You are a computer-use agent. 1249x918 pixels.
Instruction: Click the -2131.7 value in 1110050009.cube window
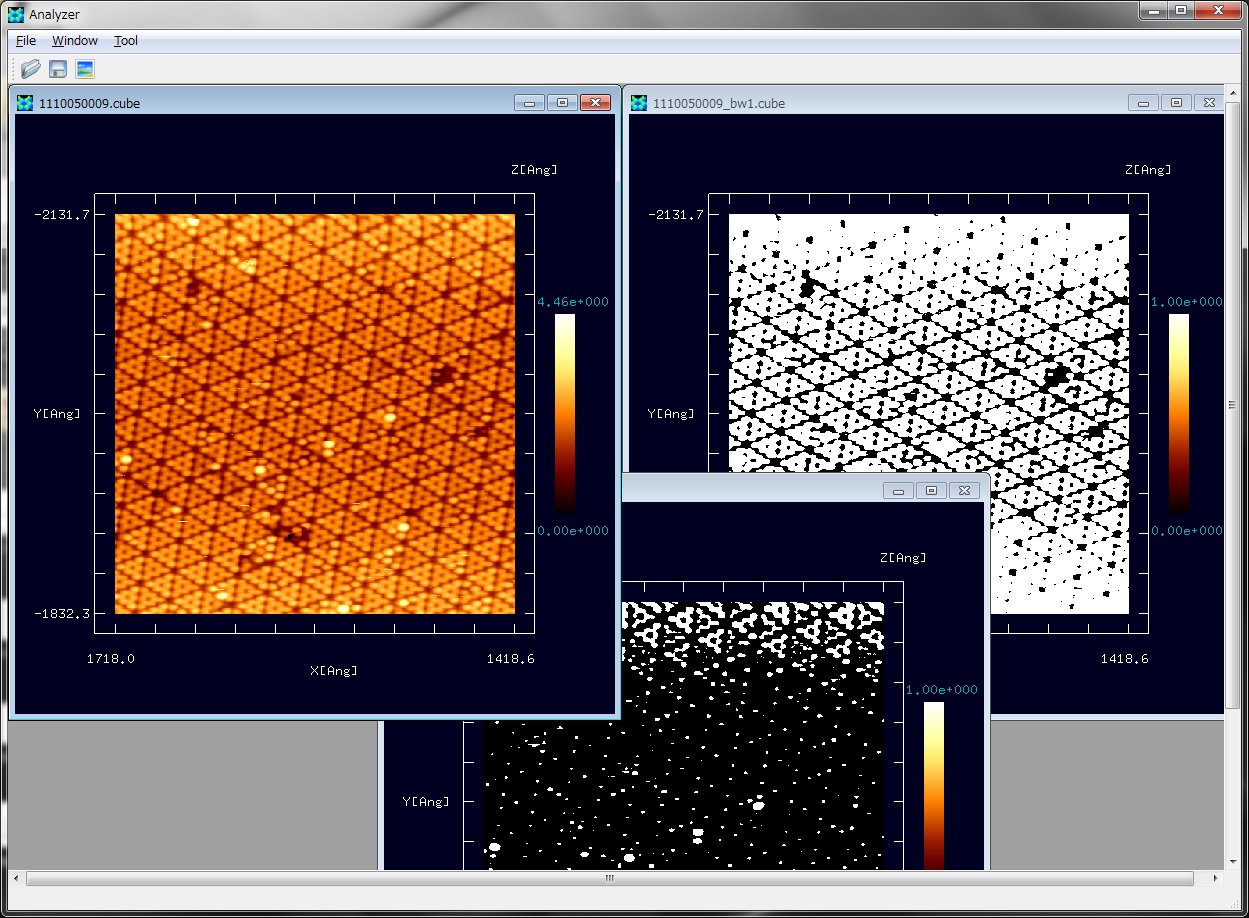tap(61, 214)
